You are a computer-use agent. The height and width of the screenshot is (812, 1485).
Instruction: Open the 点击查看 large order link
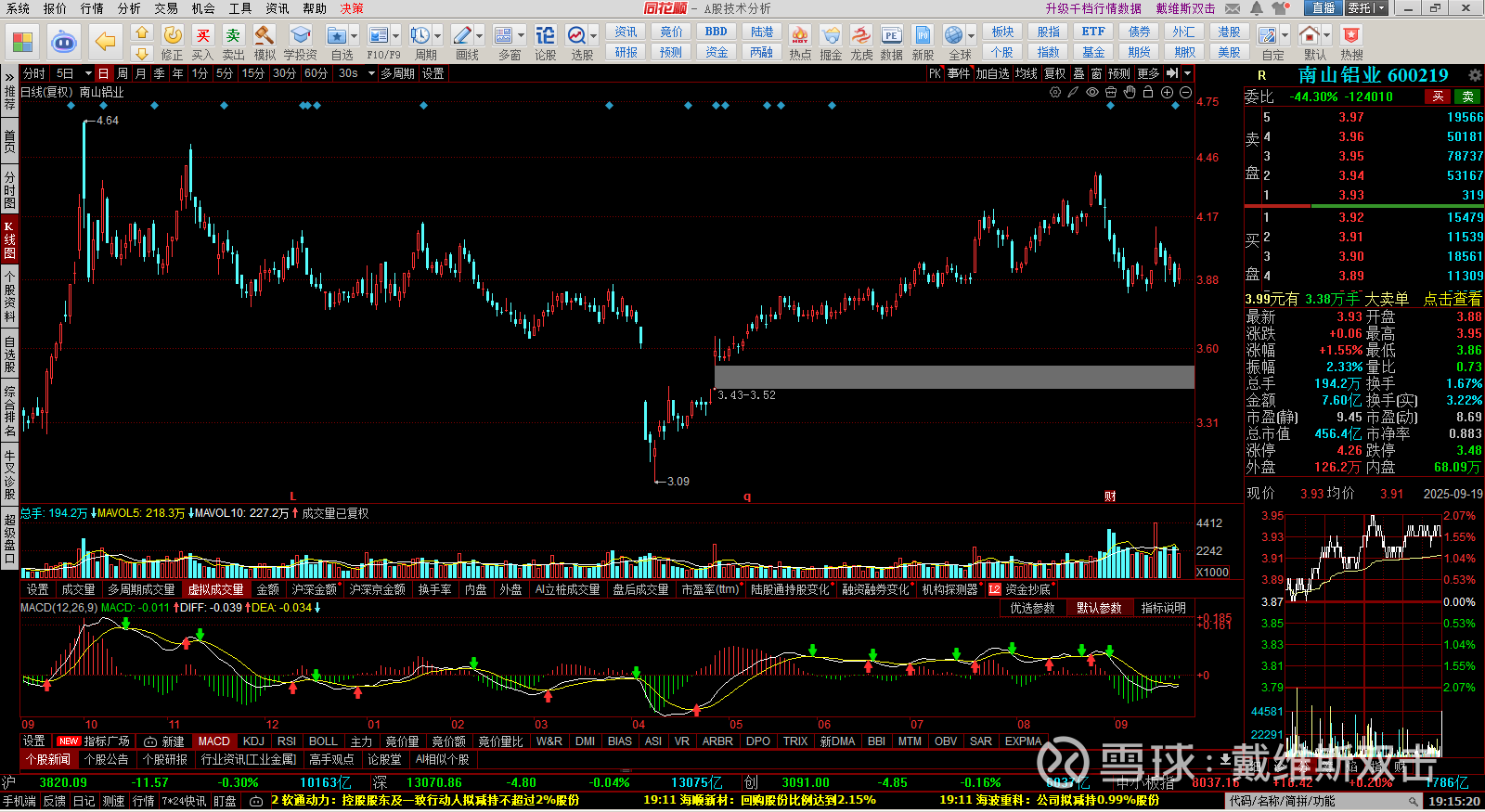coord(1453,299)
